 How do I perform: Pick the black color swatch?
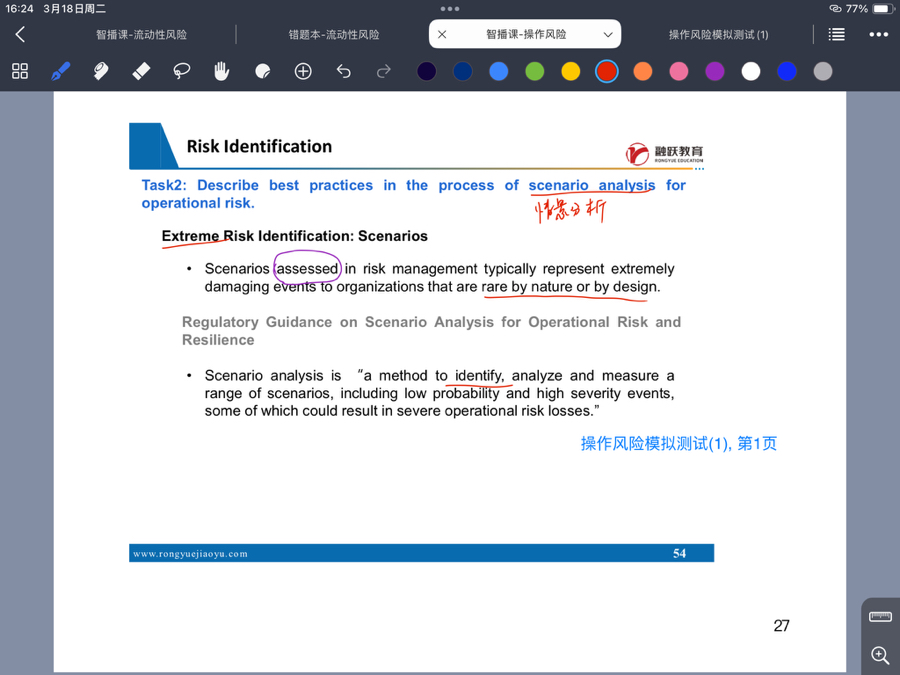426,71
